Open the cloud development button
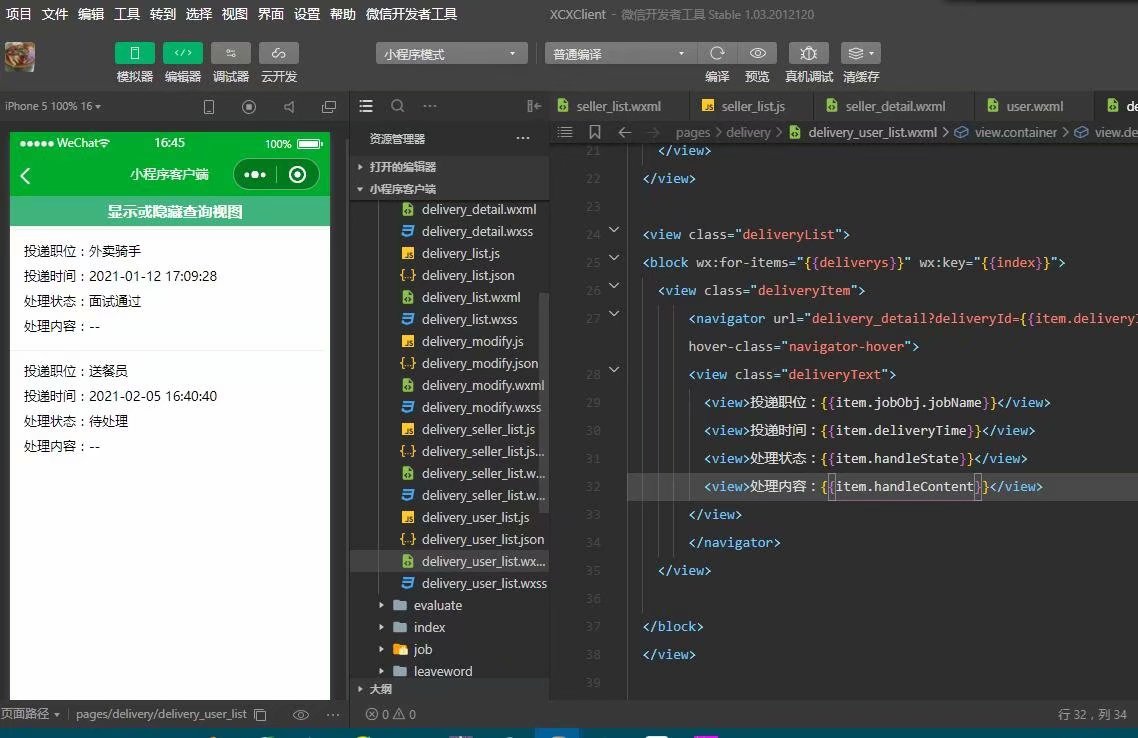The height and width of the screenshot is (738, 1138). 279,53
